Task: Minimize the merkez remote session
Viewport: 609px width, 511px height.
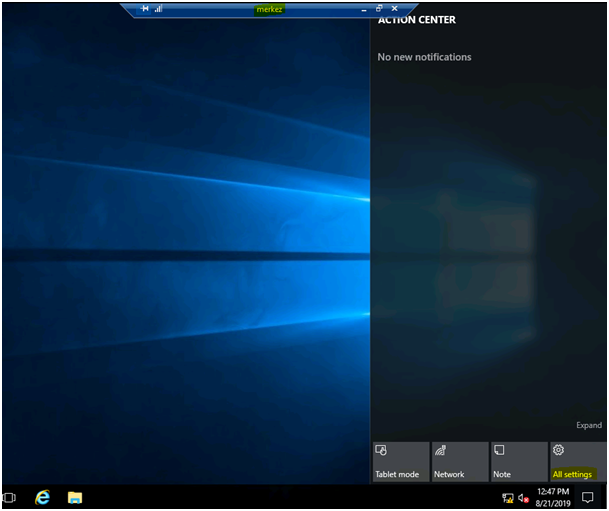Action: [364, 10]
